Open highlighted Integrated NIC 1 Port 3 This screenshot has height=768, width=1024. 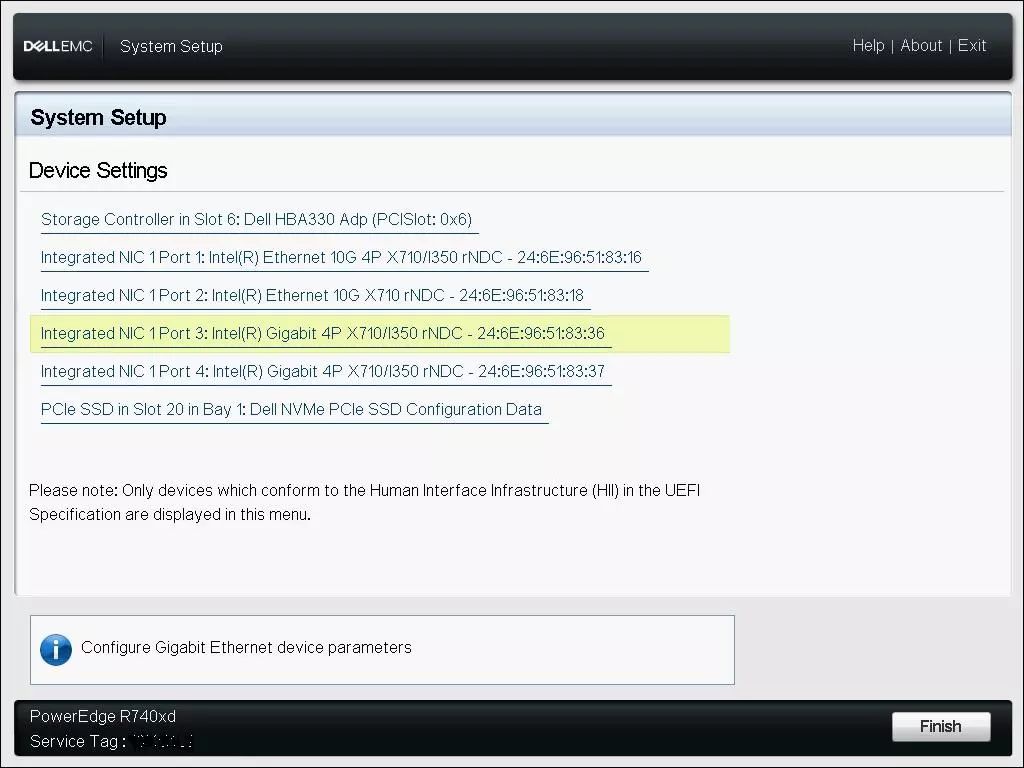(379, 334)
